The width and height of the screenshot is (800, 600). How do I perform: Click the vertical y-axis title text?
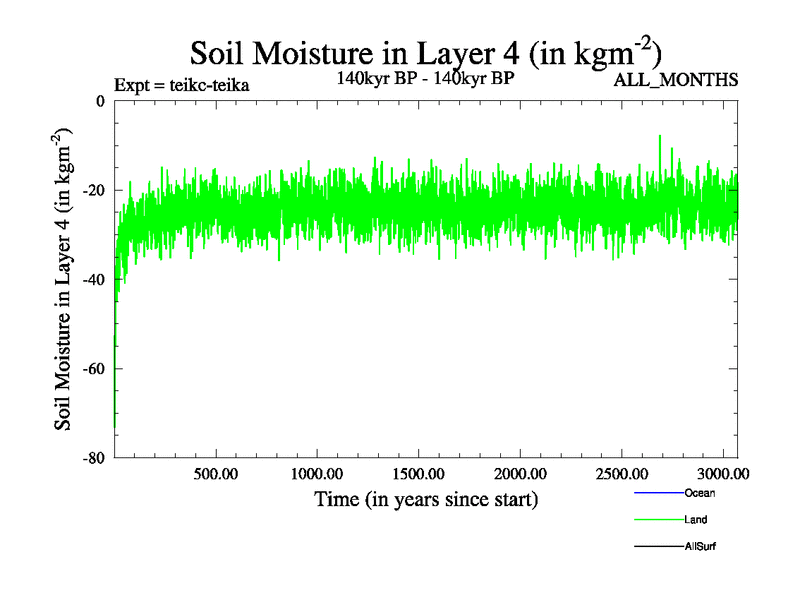[x=63, y=279]
